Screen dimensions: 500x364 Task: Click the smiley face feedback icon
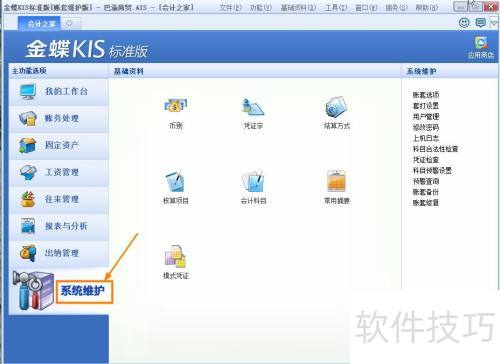[x=464, y=23]
